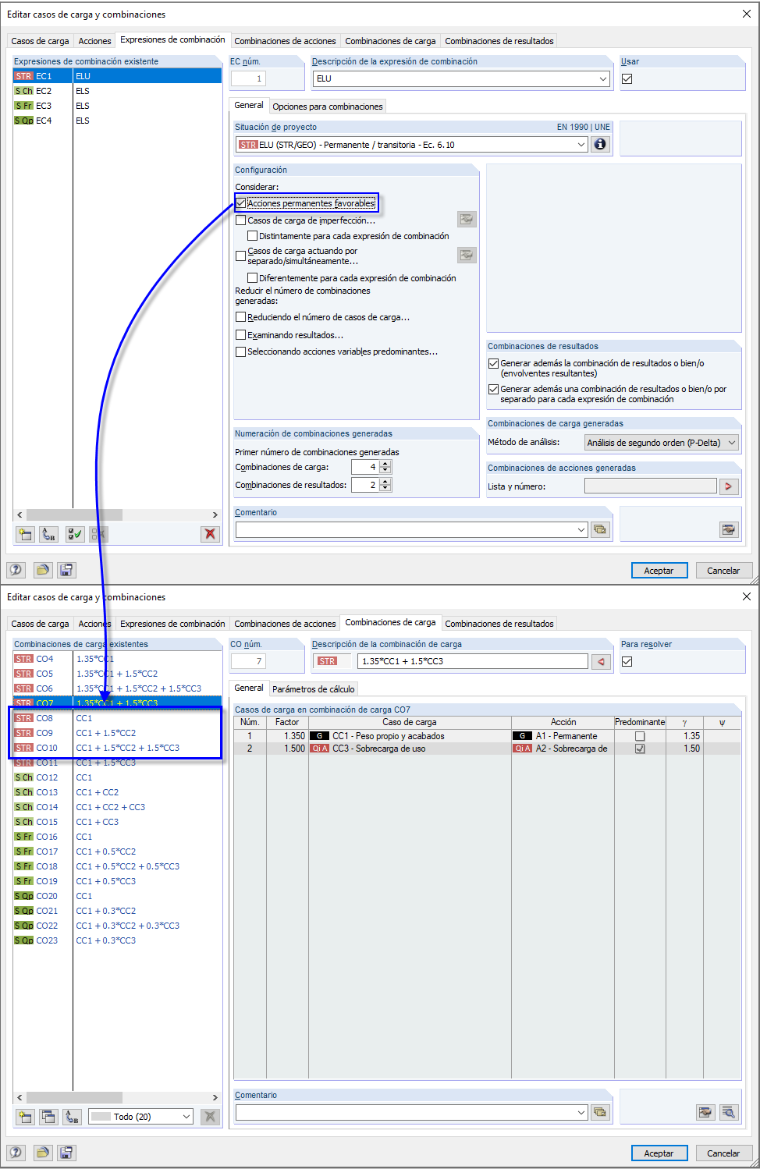The height and width of the screenshot is (1170, 760).
Task: Click Lista y número input field
Action: pyautogui.click(x=650, y=487)
